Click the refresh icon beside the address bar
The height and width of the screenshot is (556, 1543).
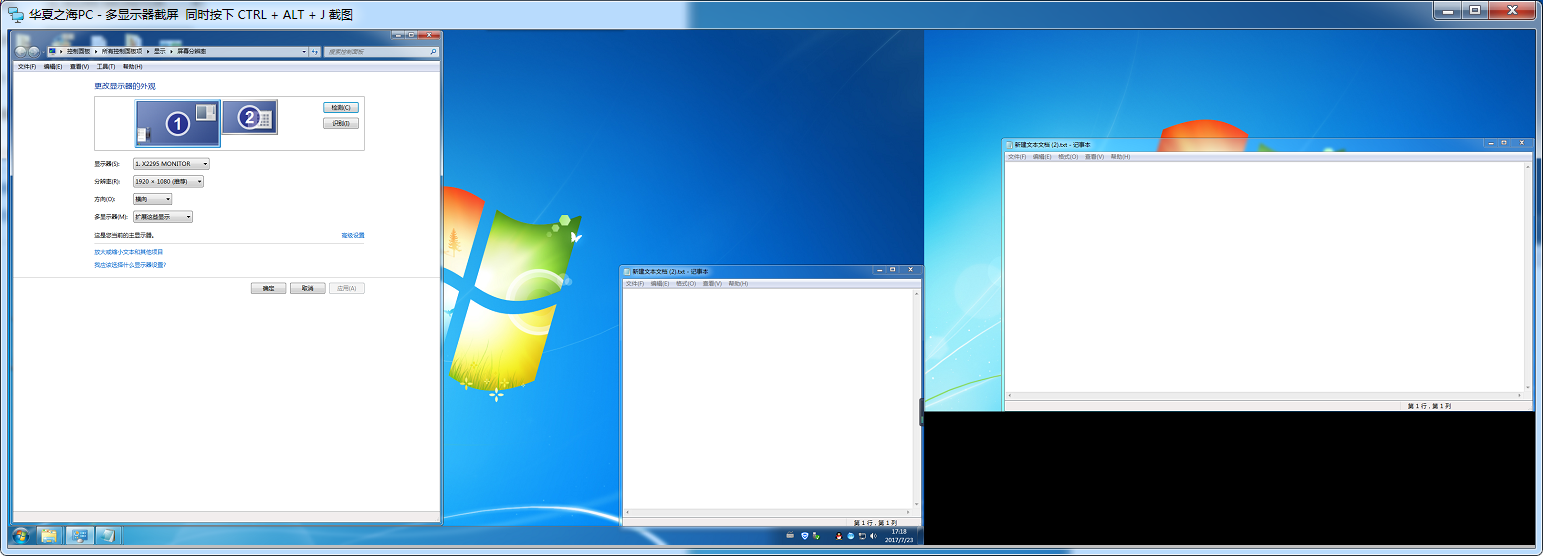pos(315,51)
